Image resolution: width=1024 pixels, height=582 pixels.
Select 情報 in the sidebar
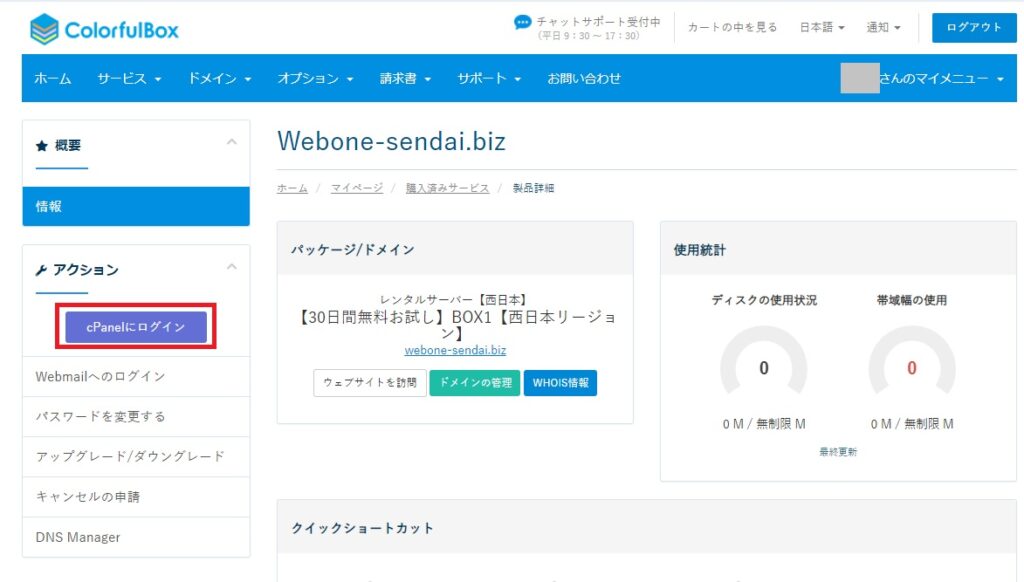tap(136, 206)
